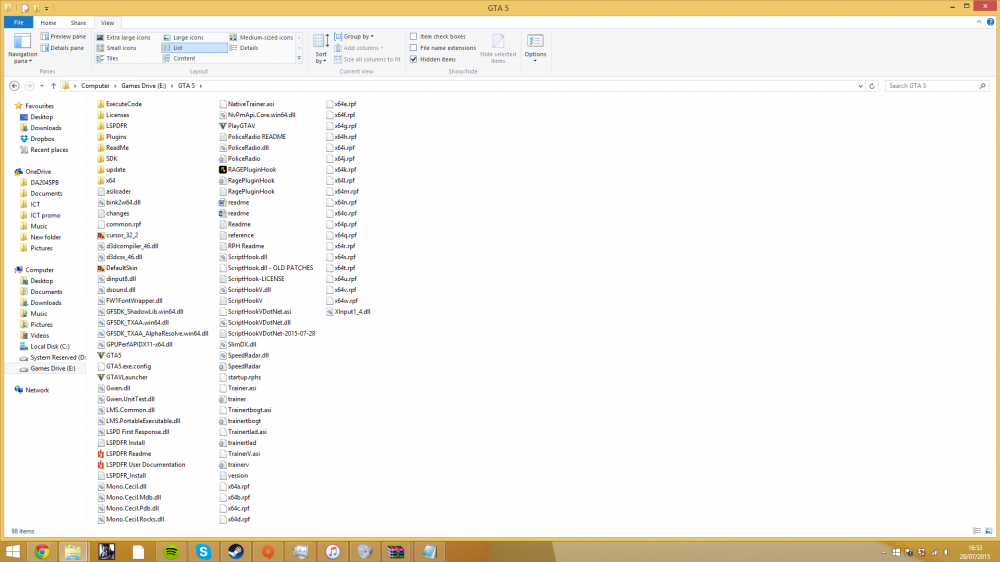Select the RAGEPluginHook application icon
The height and width of the screenshot is (562, 1000).
point(223,170)
